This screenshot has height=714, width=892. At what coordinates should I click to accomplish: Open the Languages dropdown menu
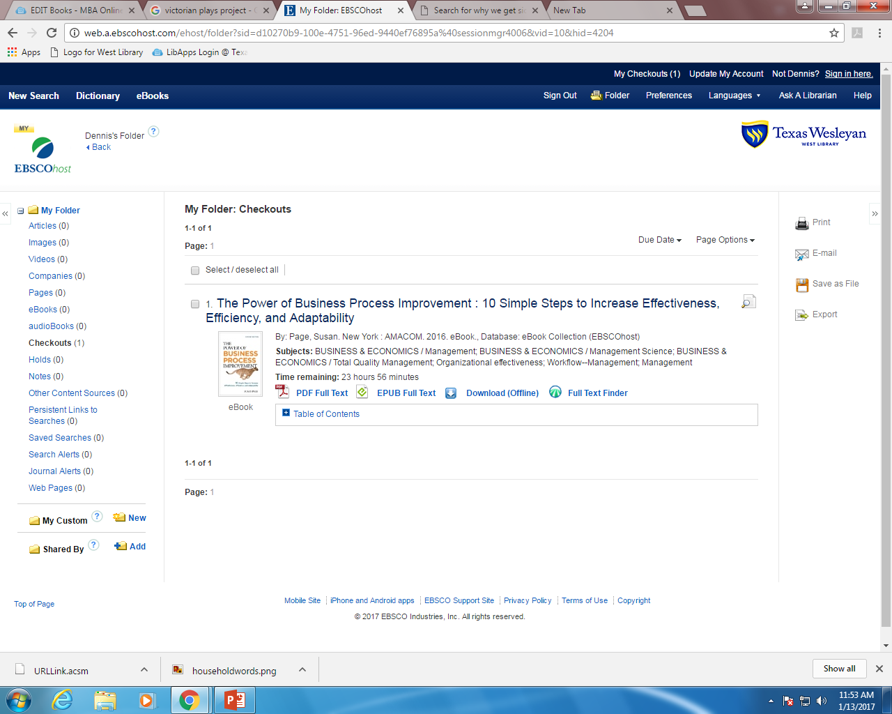point(734,96)
